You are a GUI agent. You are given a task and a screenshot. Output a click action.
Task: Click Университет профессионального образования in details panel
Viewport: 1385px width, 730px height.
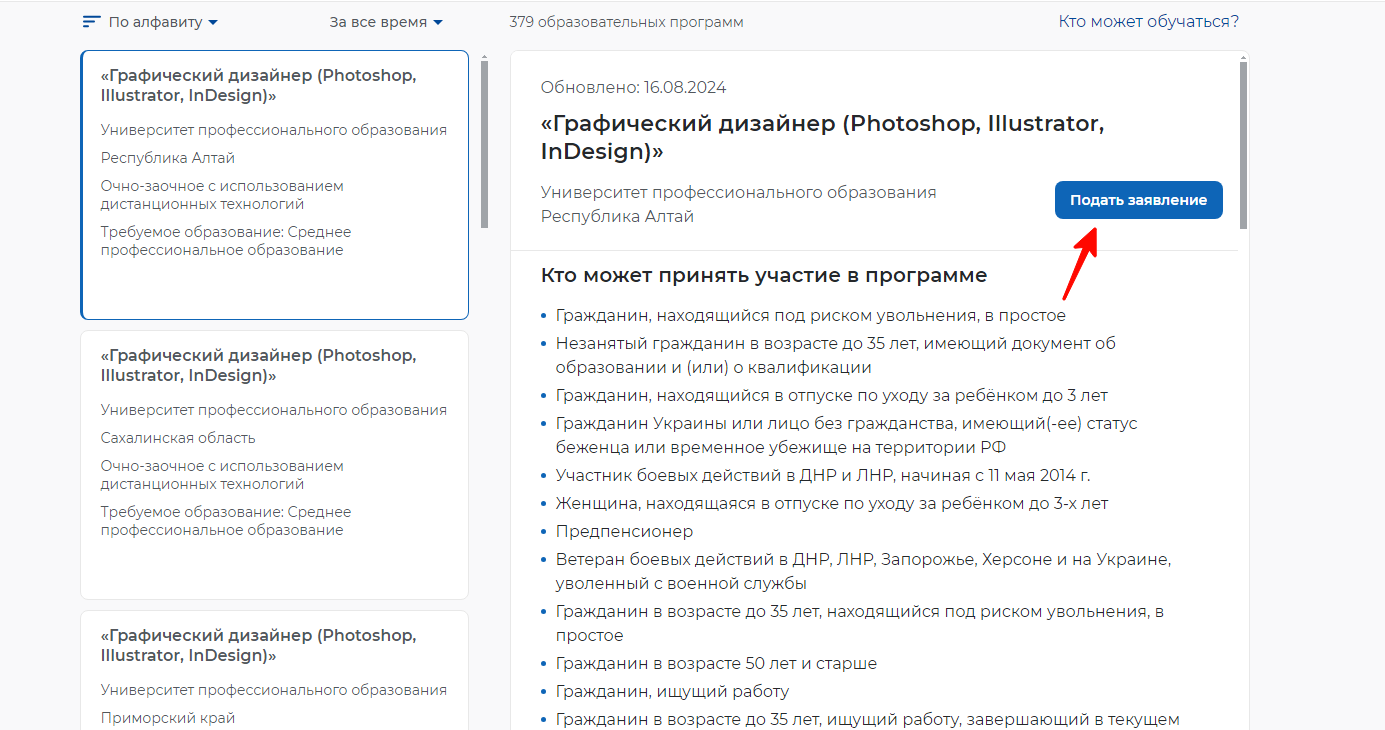739,192
